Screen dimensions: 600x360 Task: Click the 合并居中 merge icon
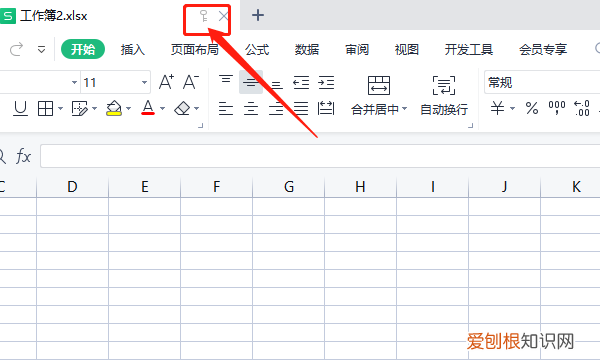coord(379,85)
